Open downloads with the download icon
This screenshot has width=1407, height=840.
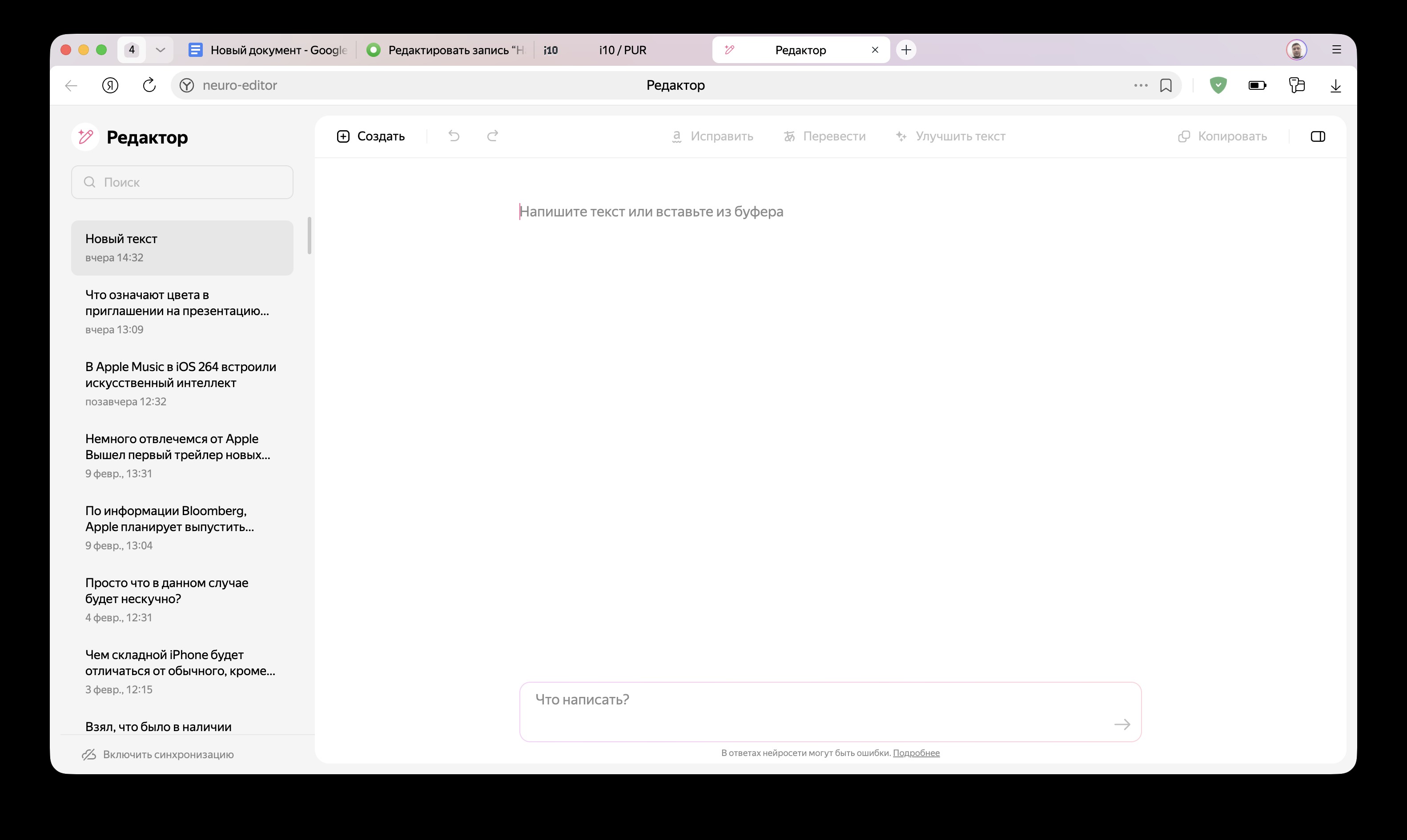1336,85
